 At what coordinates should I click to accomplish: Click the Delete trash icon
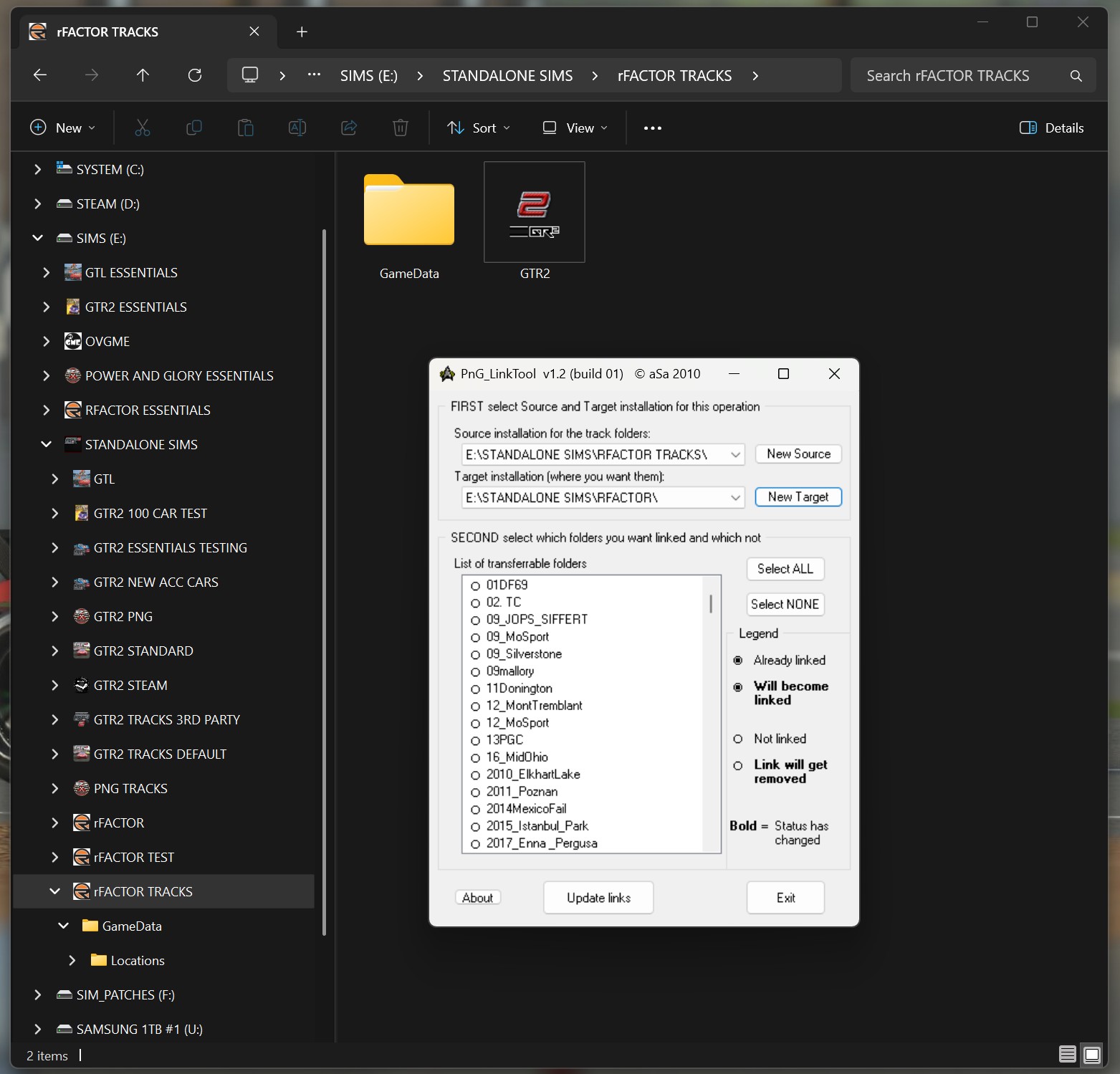(401, 128)
